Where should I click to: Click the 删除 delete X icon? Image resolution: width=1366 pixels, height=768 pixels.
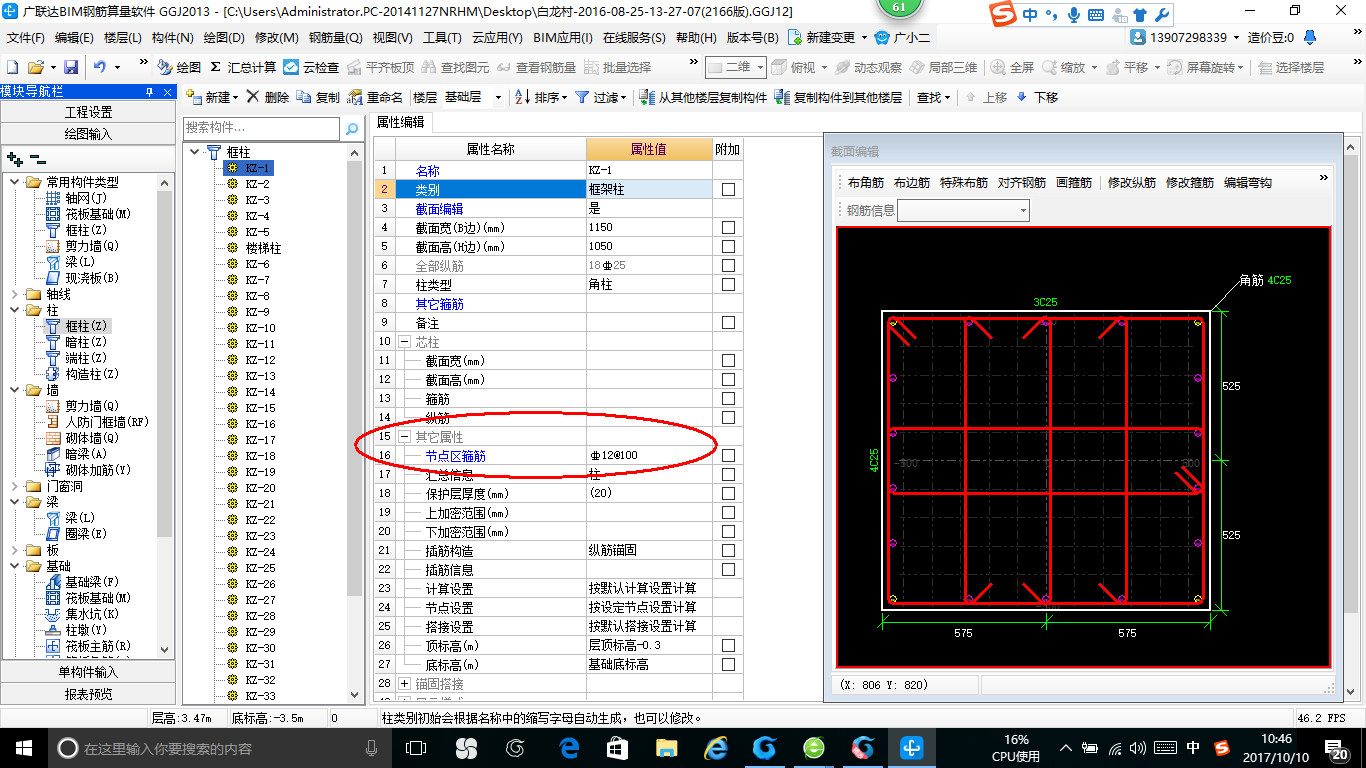pyautogui.click(x=253, y=97)
